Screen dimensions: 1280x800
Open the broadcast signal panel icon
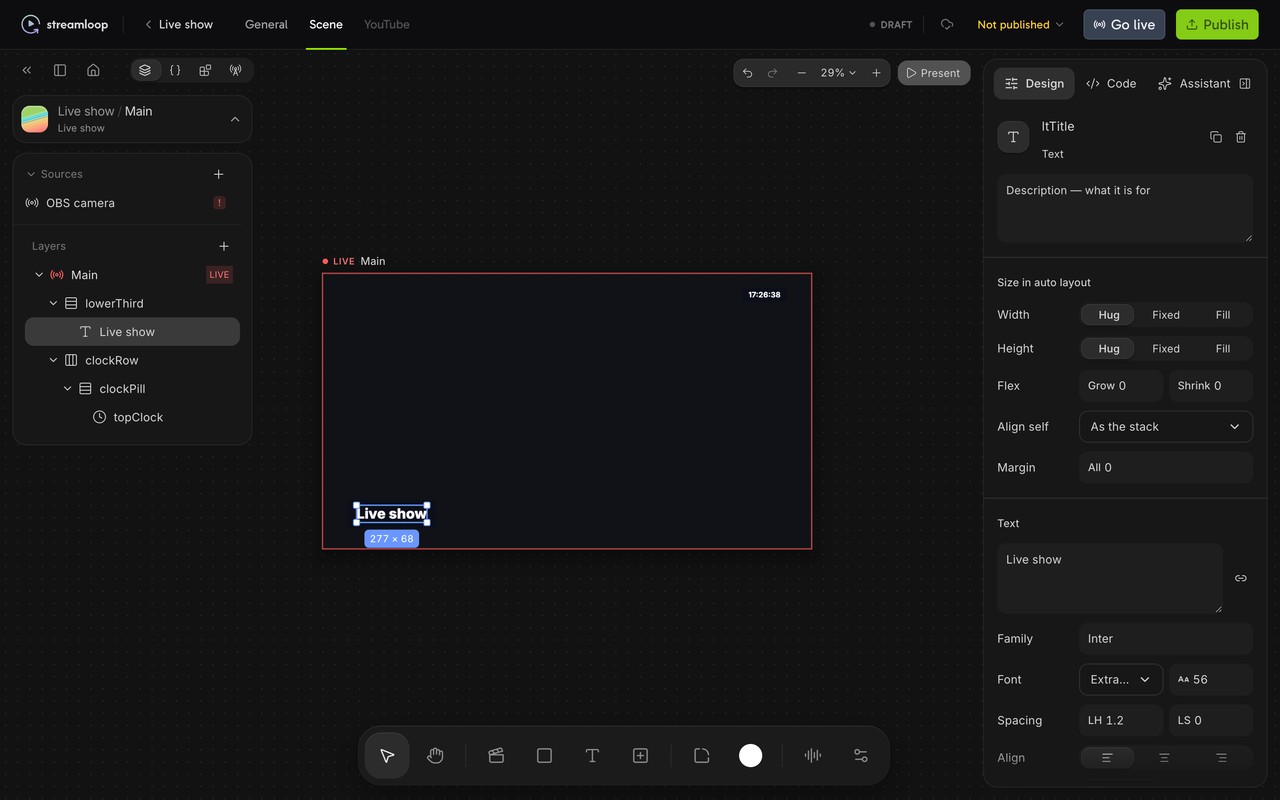[235, 70]
